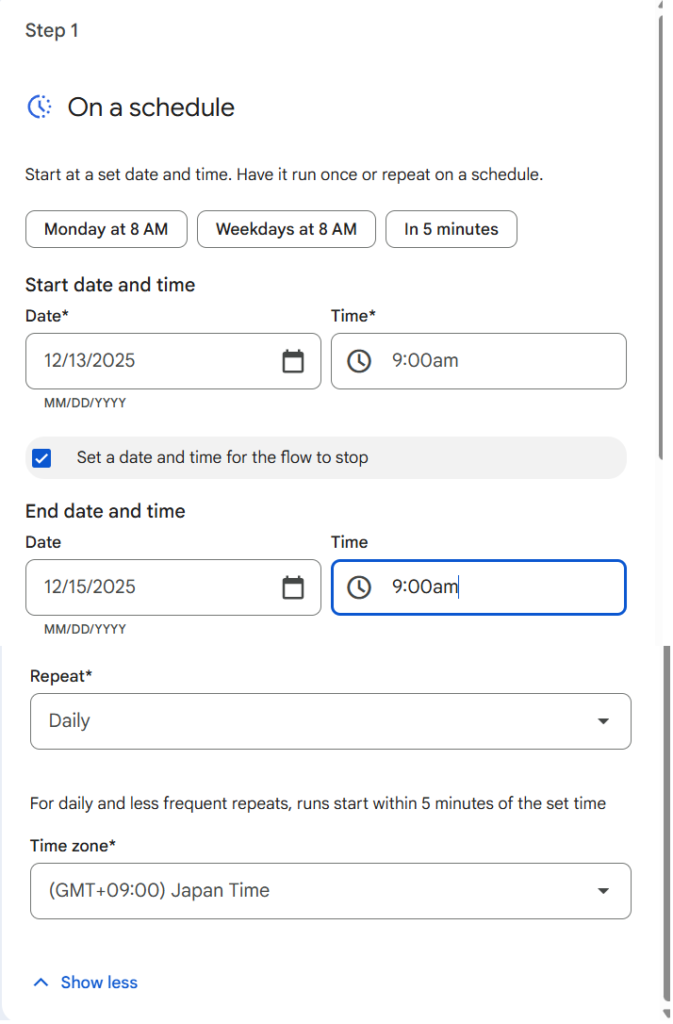Pick the In 5 minutes preset

point(451,229)
